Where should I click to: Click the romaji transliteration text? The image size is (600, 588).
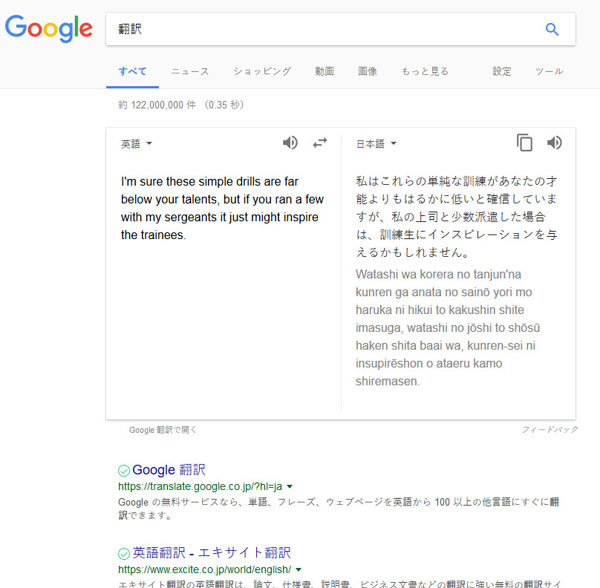coord(448,328)
